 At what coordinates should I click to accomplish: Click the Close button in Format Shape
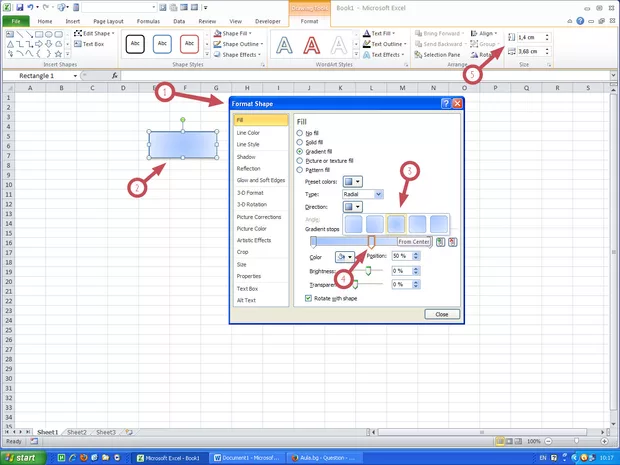pos(442,314)
